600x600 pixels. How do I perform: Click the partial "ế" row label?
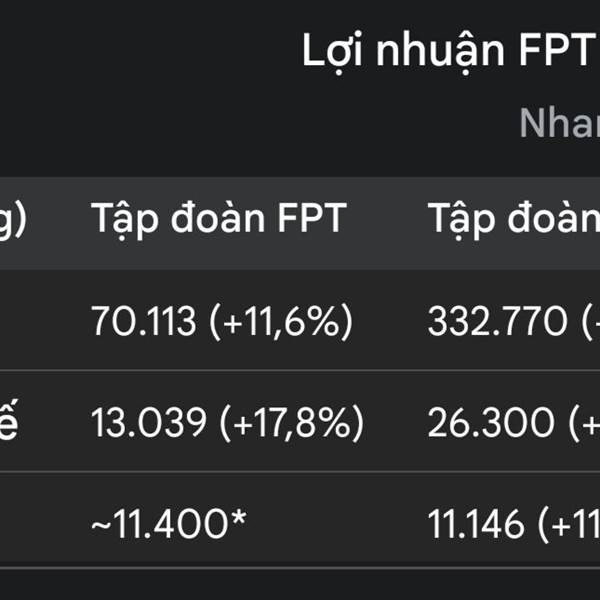point(10,424)
